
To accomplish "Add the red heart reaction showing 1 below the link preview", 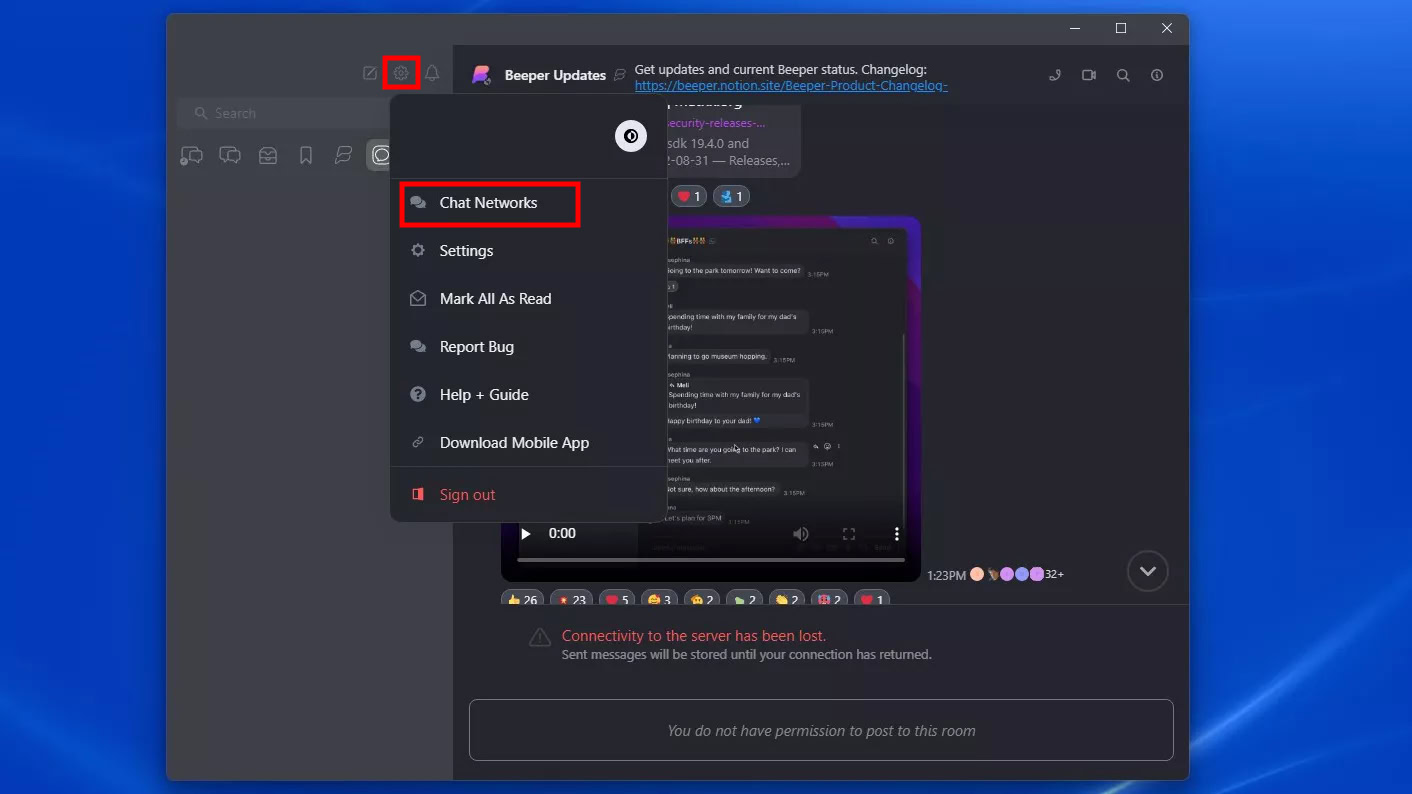I will [x=688, y=197].
